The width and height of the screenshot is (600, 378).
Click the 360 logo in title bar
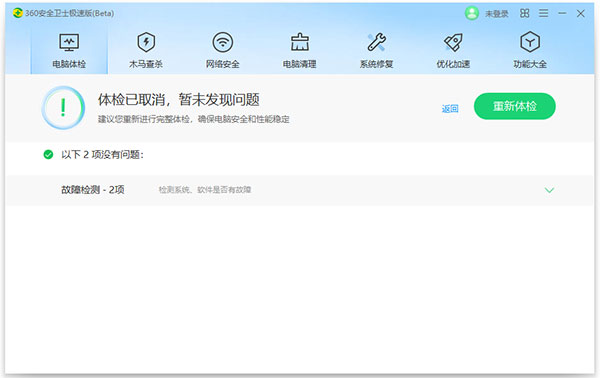coord(18,13)
